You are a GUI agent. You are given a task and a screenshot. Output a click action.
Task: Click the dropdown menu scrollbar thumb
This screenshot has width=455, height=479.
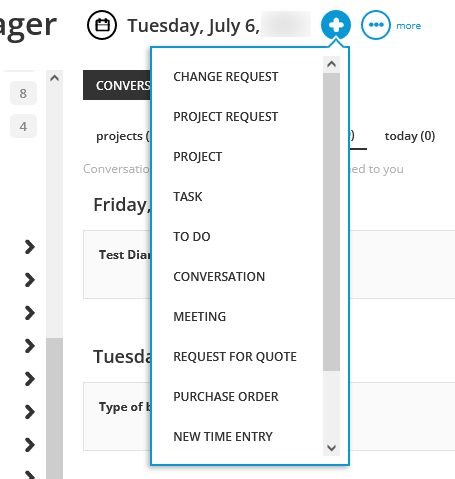(x=331, y=222)
